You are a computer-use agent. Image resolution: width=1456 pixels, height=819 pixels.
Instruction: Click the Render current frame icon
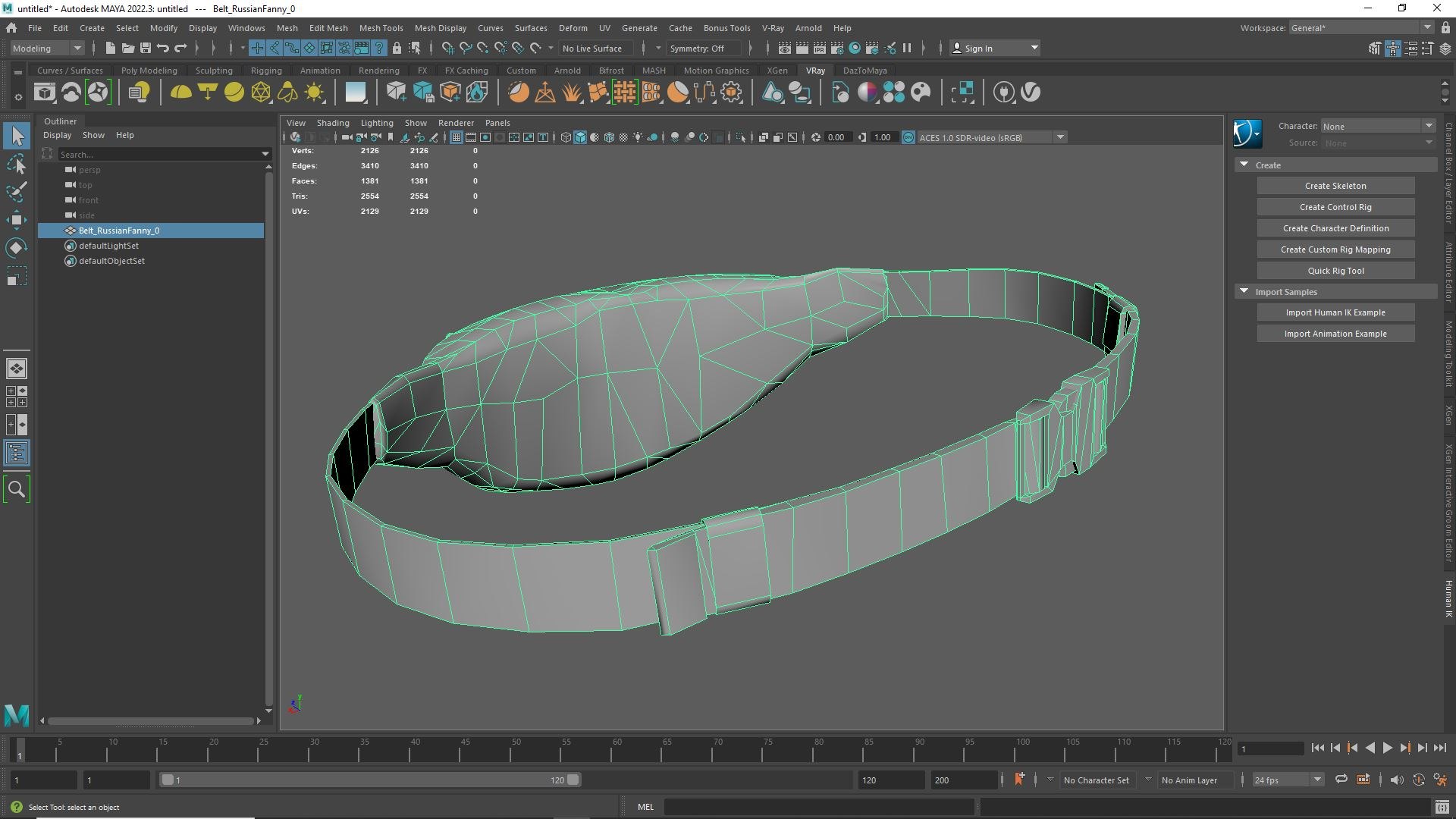click(802, 48)
